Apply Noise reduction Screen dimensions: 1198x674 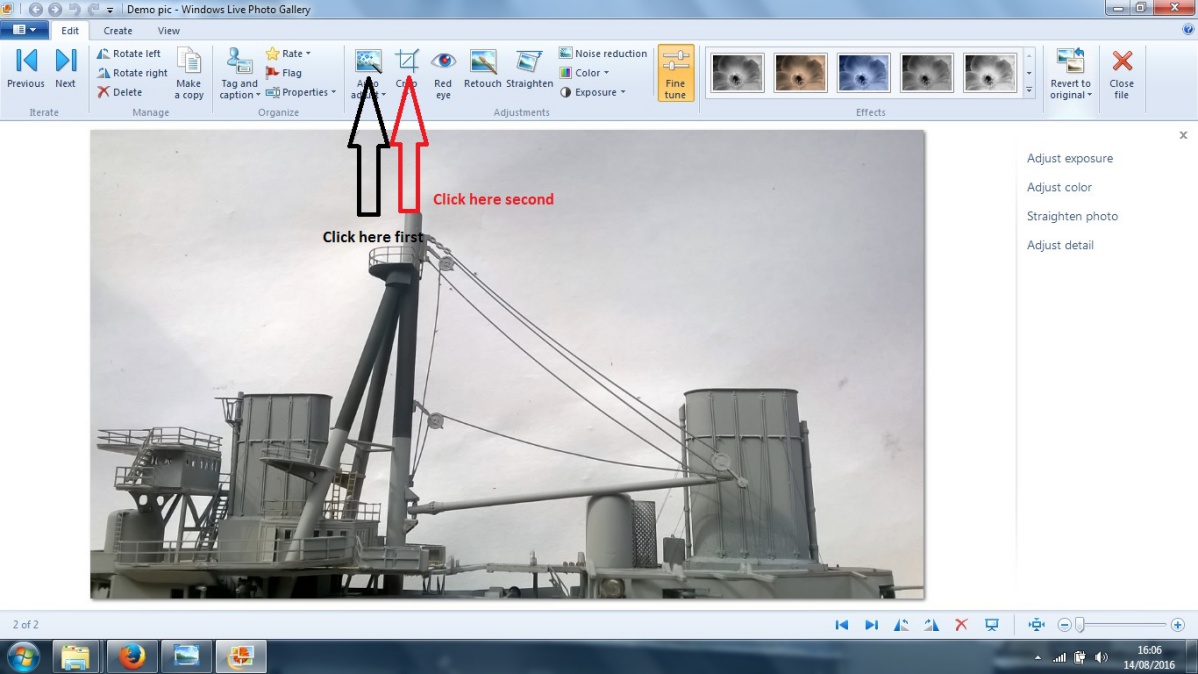603,53
